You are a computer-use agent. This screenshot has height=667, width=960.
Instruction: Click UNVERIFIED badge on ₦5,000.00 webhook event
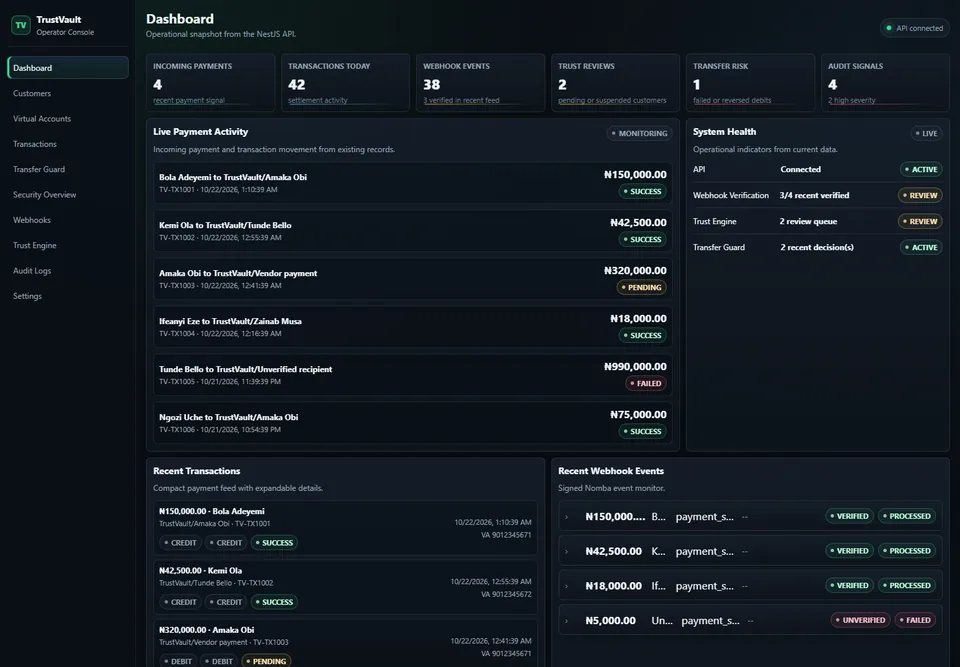coord(860,620)
